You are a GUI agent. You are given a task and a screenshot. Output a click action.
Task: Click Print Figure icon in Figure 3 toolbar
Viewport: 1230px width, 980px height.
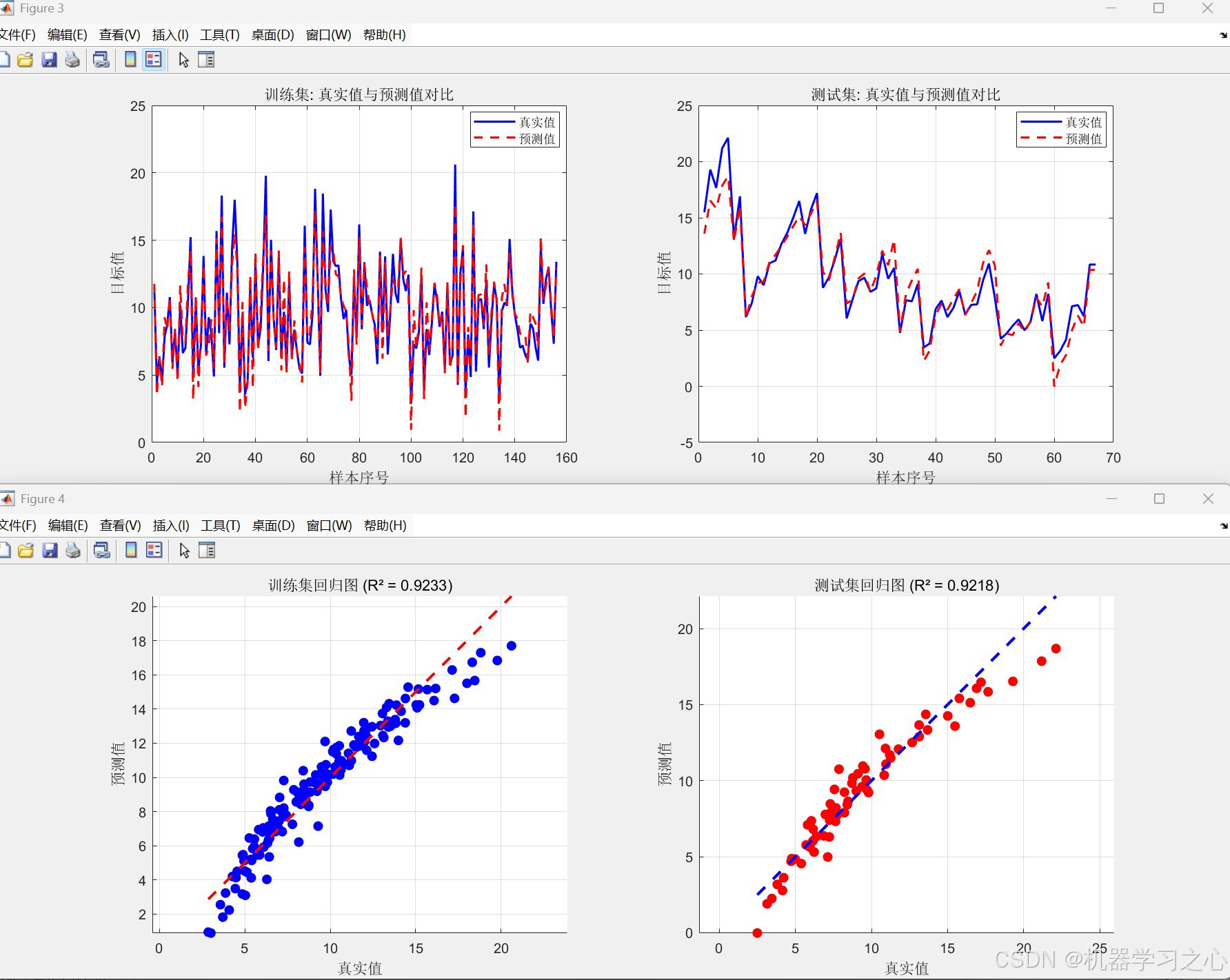(x=72, y=60)
